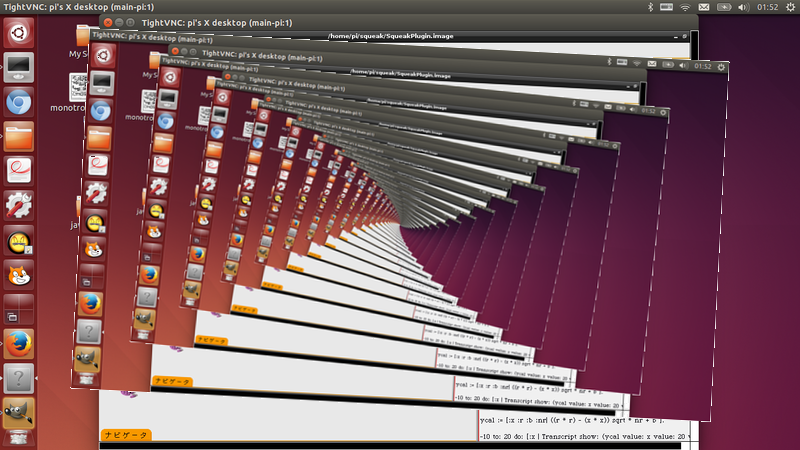
Task: Click Ubuntu Dash in the largest nested VNC launcher
Action: [103, 55]
